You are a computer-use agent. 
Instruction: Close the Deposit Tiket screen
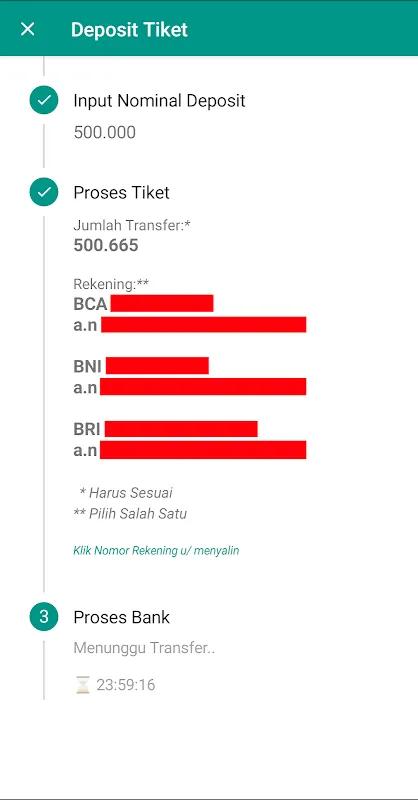coord(27,29)
